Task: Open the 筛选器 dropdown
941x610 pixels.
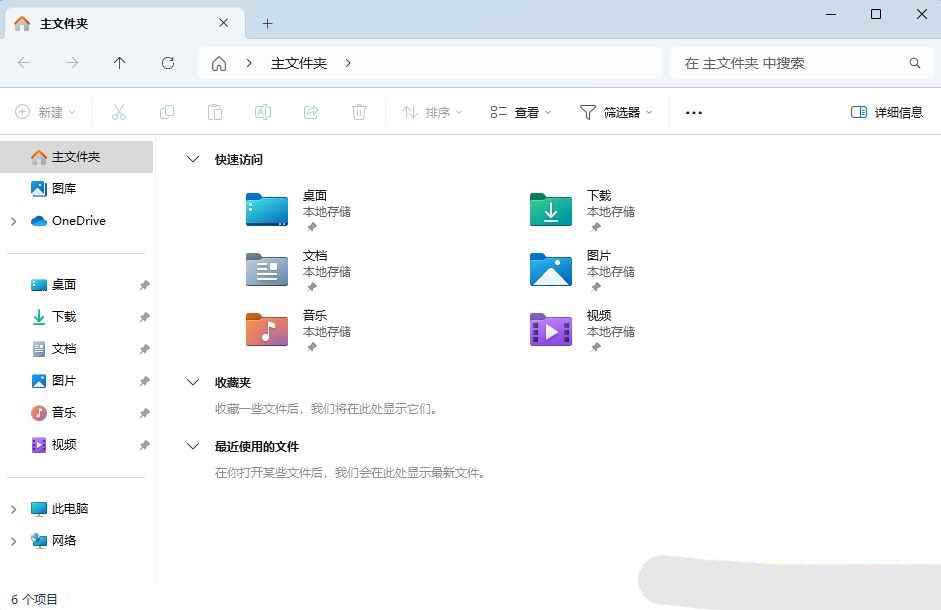Action: [616, 112]
